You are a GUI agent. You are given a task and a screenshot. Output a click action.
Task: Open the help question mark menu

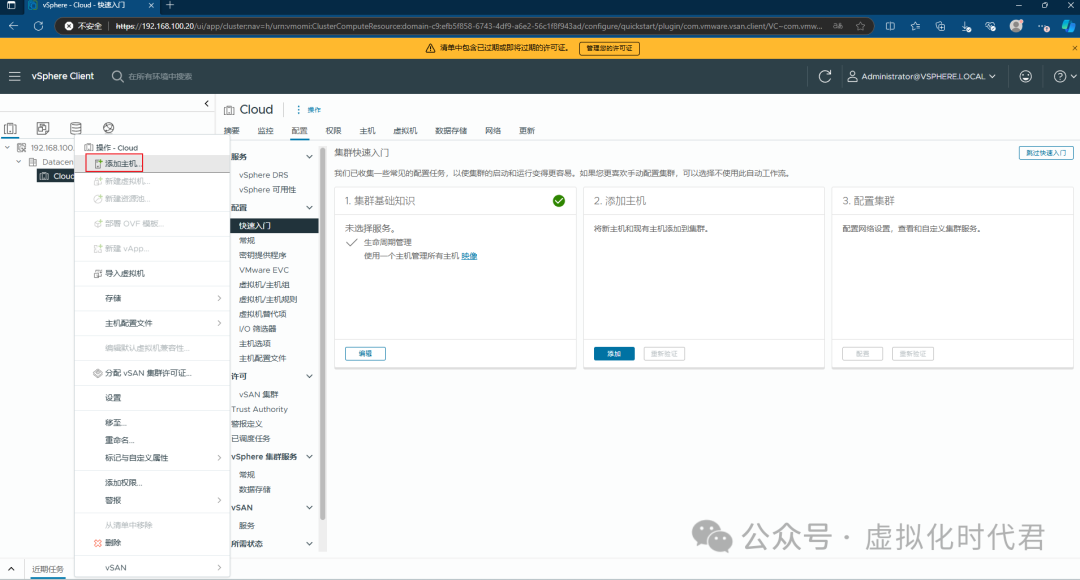[1065, 76]
